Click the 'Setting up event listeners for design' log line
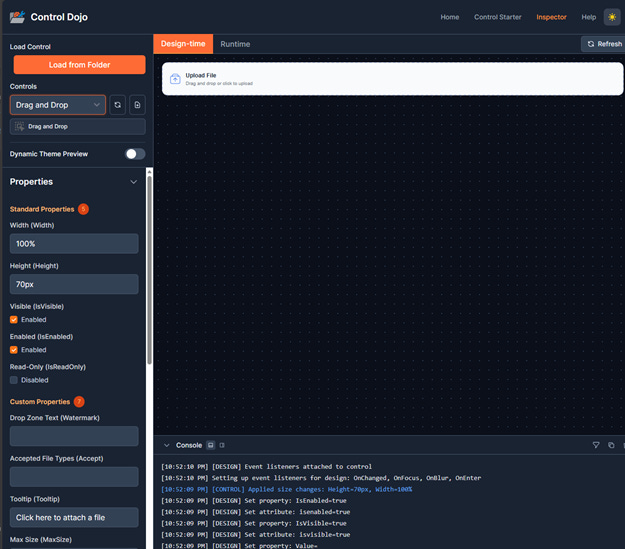This screenshot has height=549, width=625. (x=321, y=478)
